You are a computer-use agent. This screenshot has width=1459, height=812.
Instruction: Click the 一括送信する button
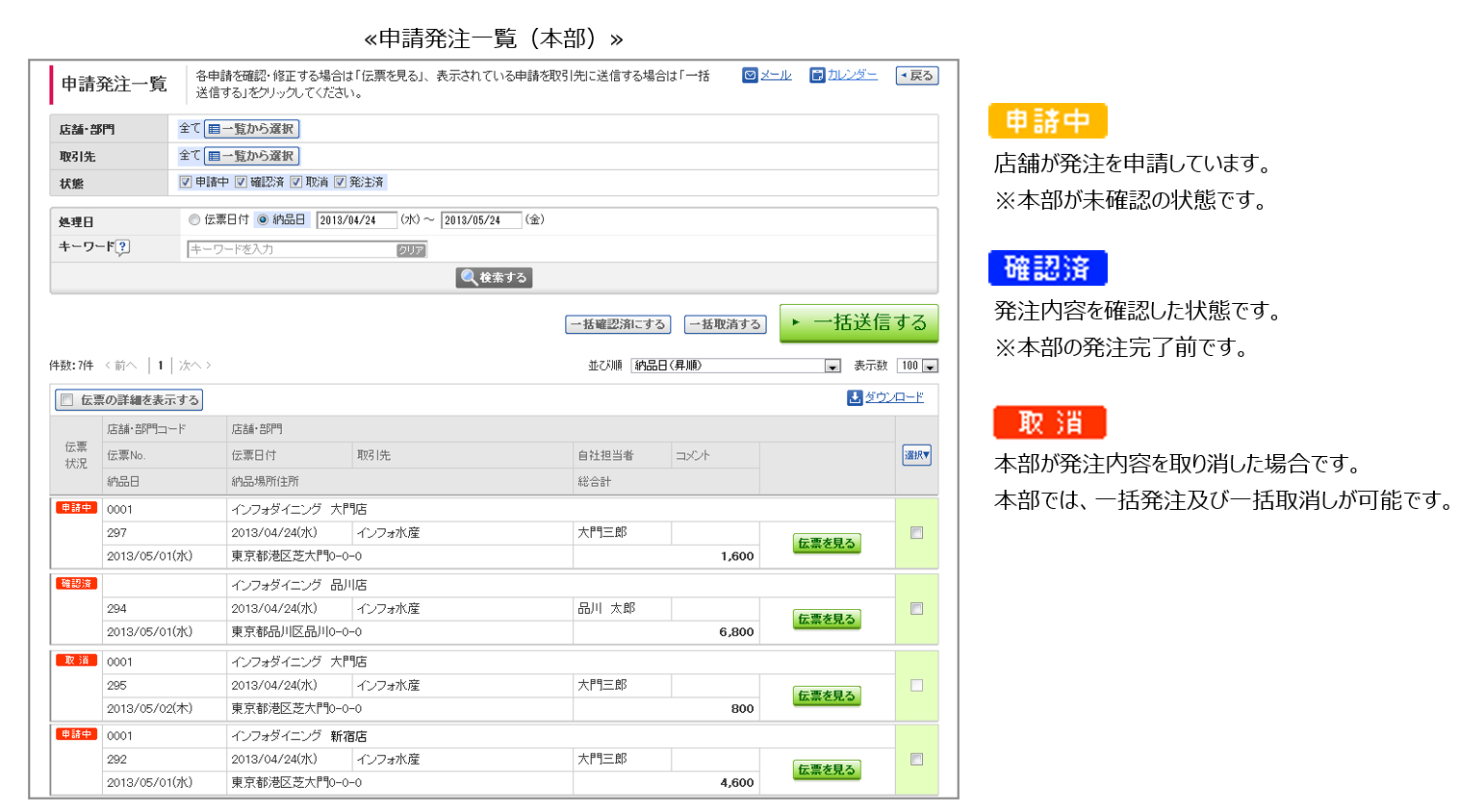858,323
